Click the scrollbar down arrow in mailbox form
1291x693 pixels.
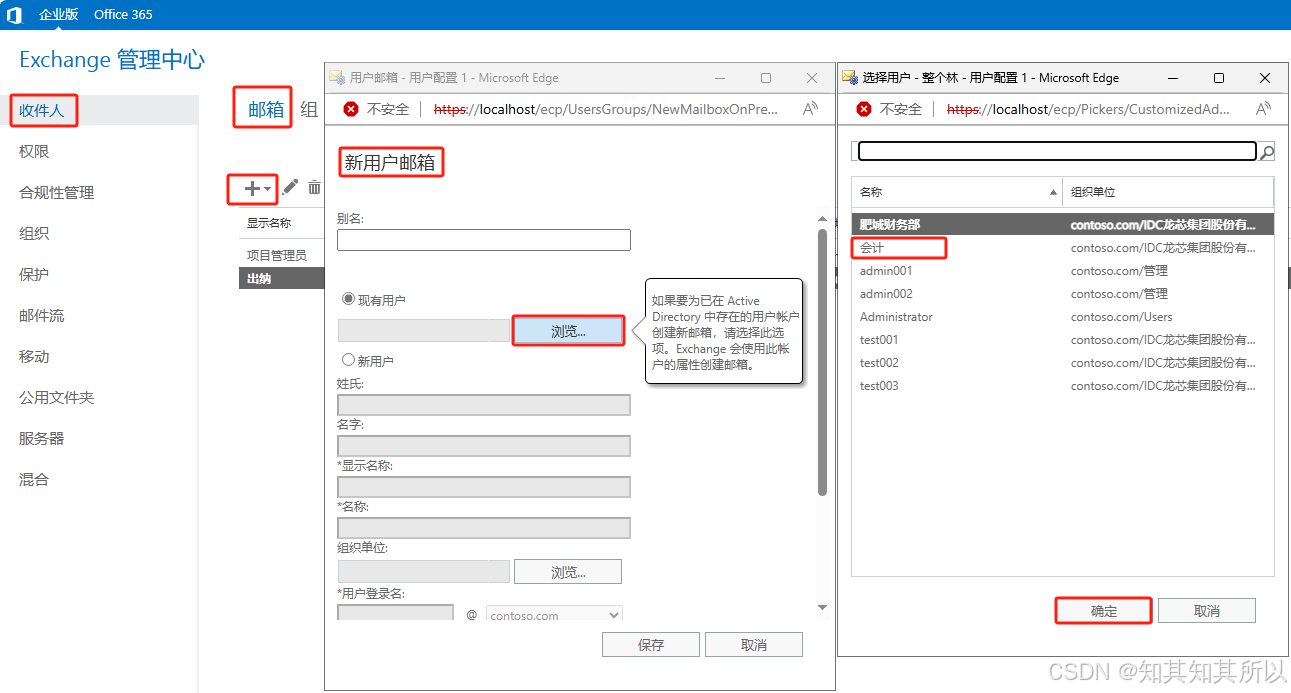(823, 607)
